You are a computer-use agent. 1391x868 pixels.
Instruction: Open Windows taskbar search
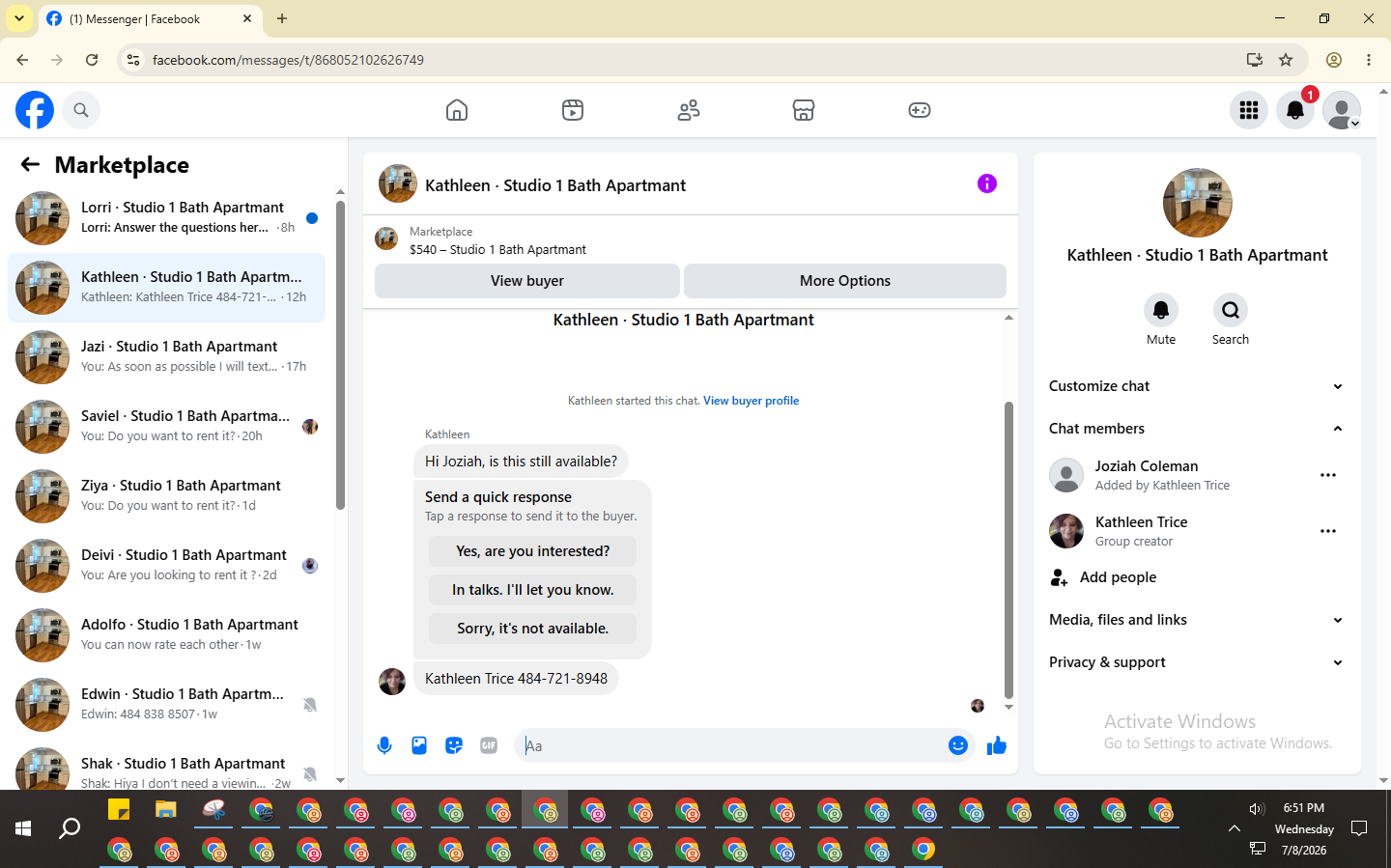tap(70, 828)
